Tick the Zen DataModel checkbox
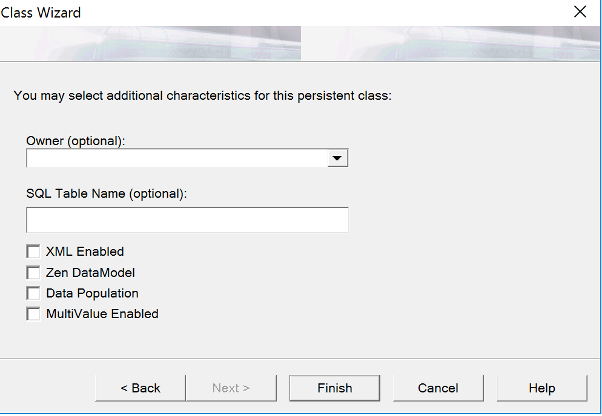Image resolution: width=602 pixels, height=416 pixels. 33,272
